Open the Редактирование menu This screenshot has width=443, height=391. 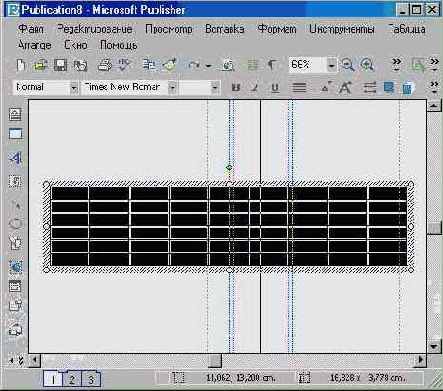click(x=95, y=29)
